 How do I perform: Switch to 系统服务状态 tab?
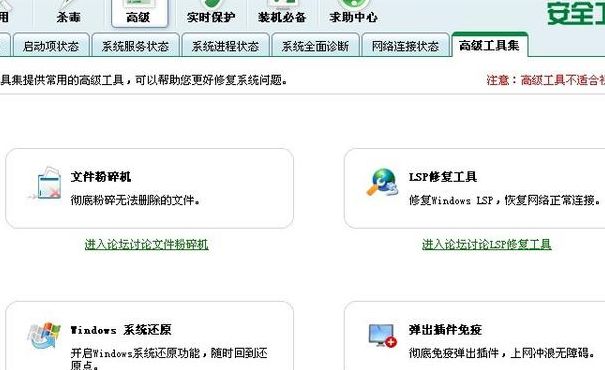point(135,46)
